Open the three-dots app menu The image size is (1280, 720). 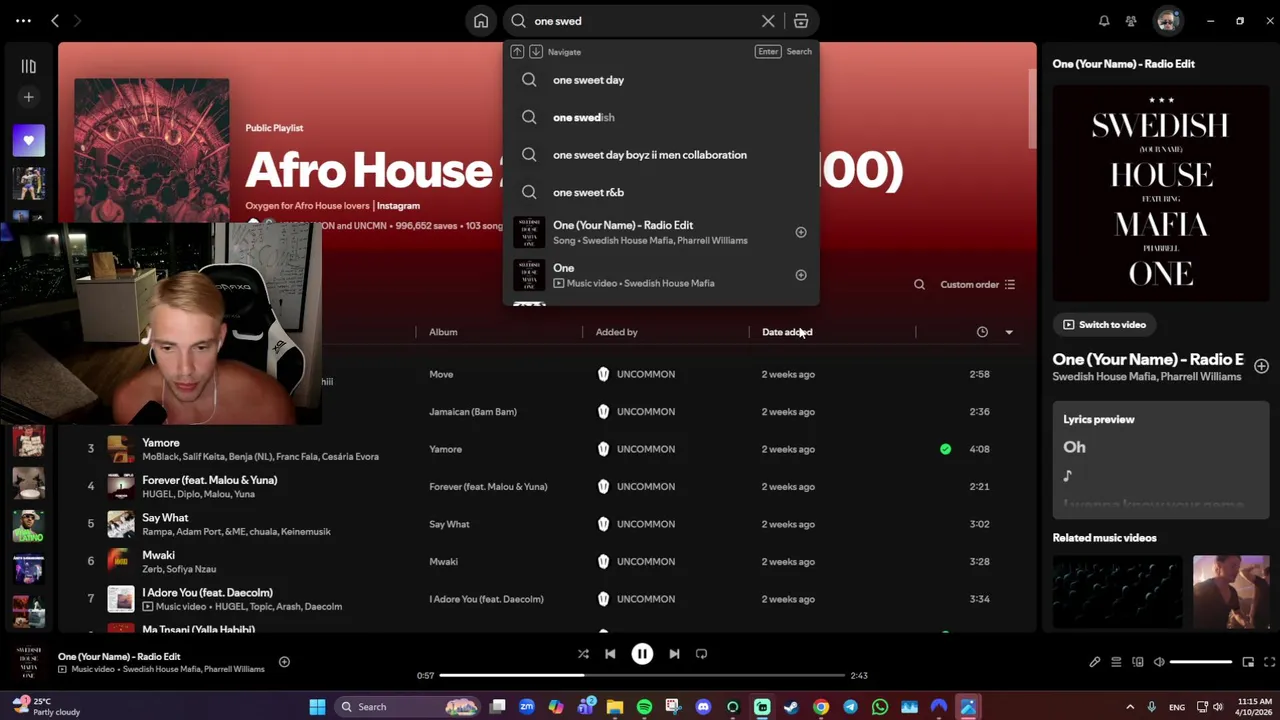(x=23, y=21)
